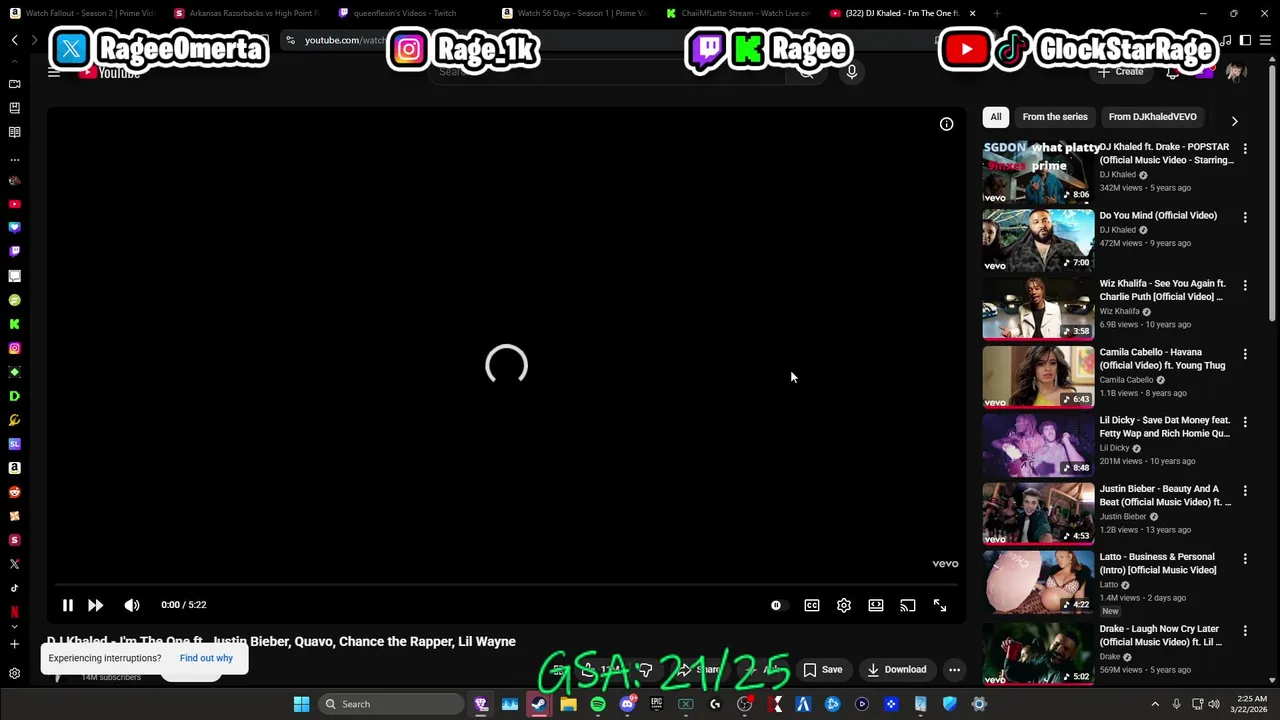Image resolution: width=1280 pixels, height=720 pixels.
Task: Click the taskbar Search box
Action: (x=392, y=704)
